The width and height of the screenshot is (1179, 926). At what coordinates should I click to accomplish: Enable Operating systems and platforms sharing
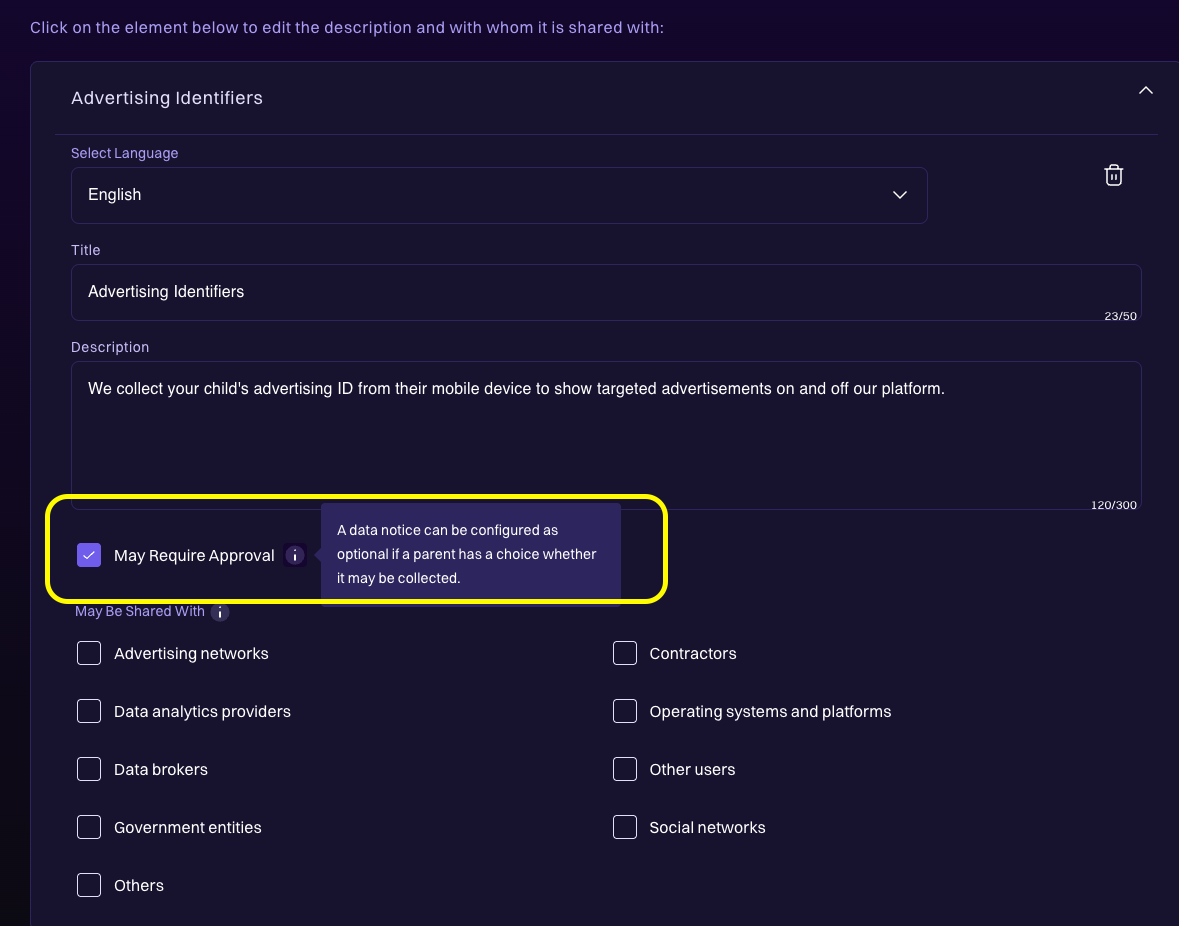(x=624, y=711)
